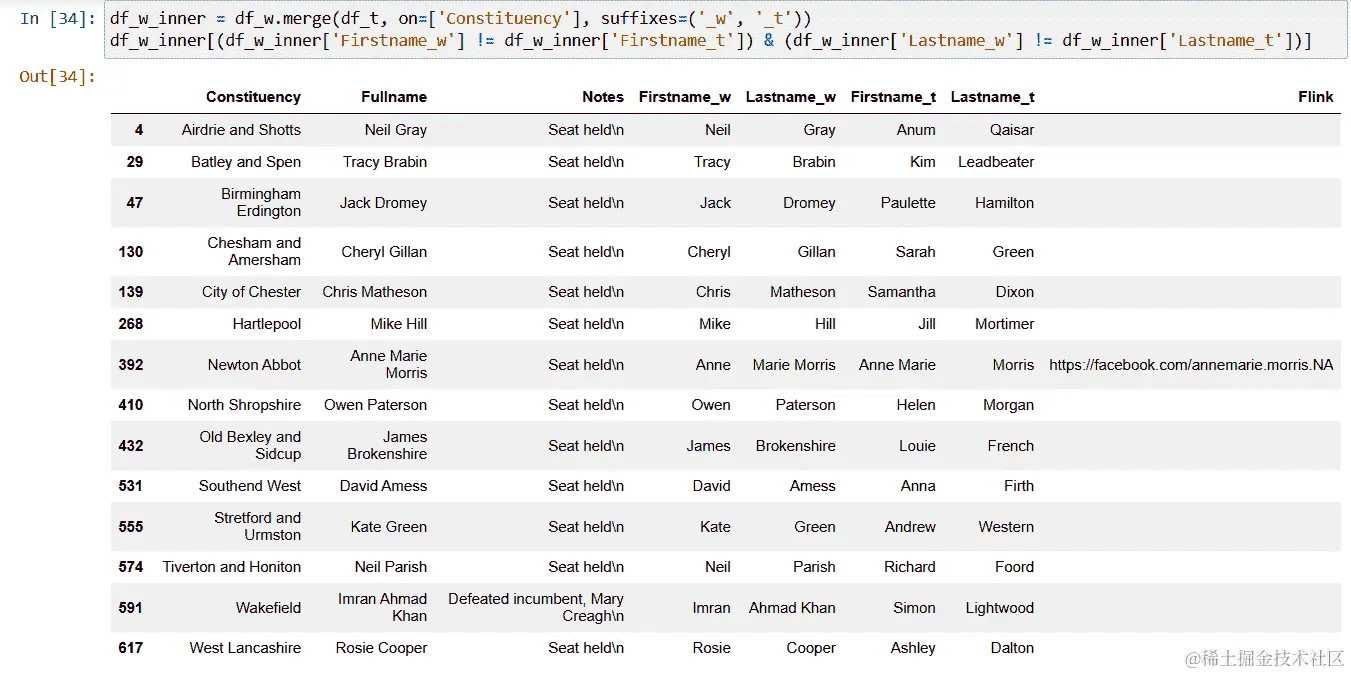1351x675 pixels.
Task: Open the annemarie.morris.NA Facebook URL
Action: [1191, 365]
